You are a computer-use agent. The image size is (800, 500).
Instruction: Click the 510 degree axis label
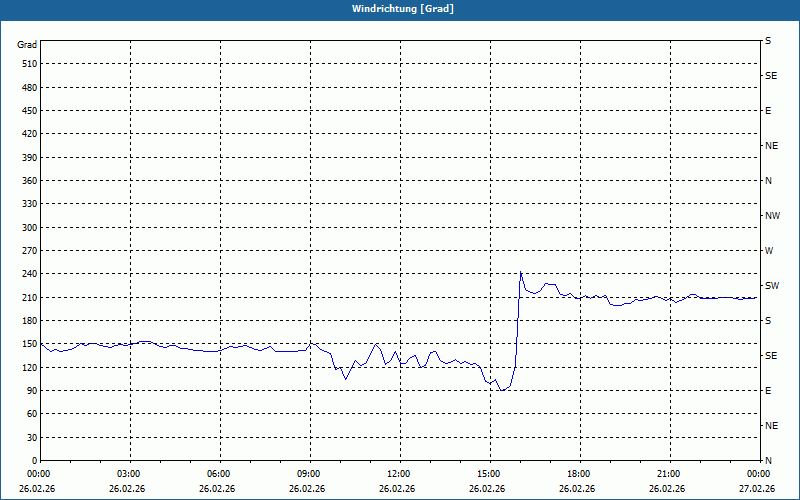30,64
